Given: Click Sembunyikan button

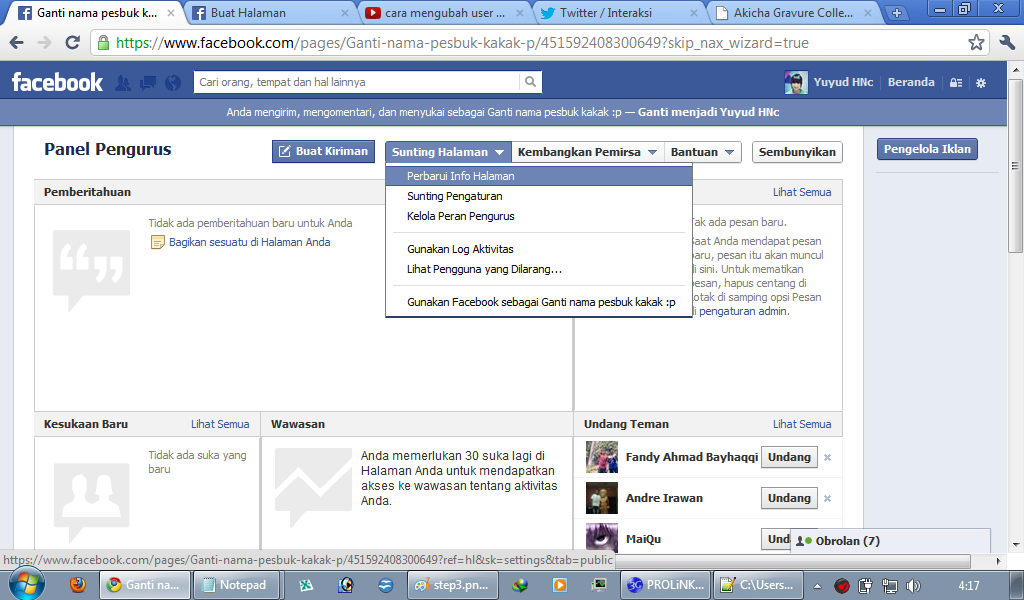Looking at the screenshot, I should click(797, 152).
